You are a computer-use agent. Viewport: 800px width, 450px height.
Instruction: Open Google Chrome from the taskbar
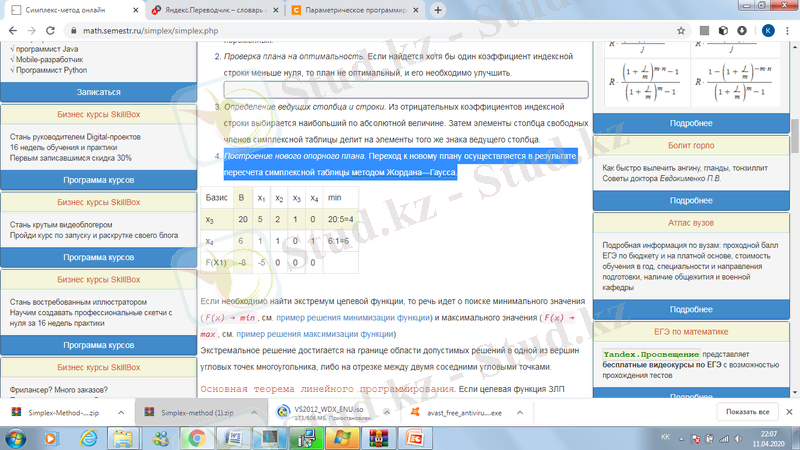tap(196, 438)
